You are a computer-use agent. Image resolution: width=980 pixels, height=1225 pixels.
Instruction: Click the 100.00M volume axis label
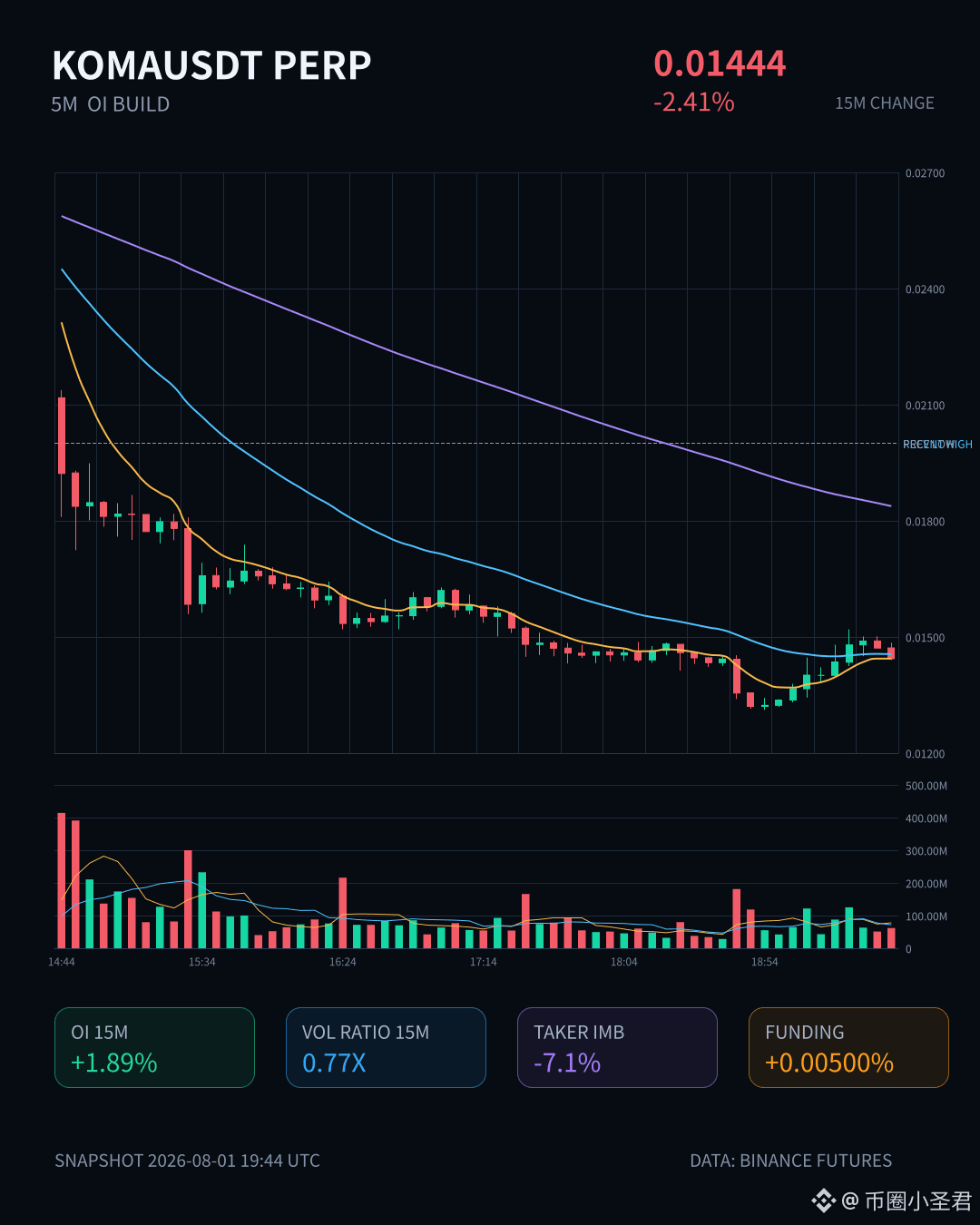coord(926,916)
